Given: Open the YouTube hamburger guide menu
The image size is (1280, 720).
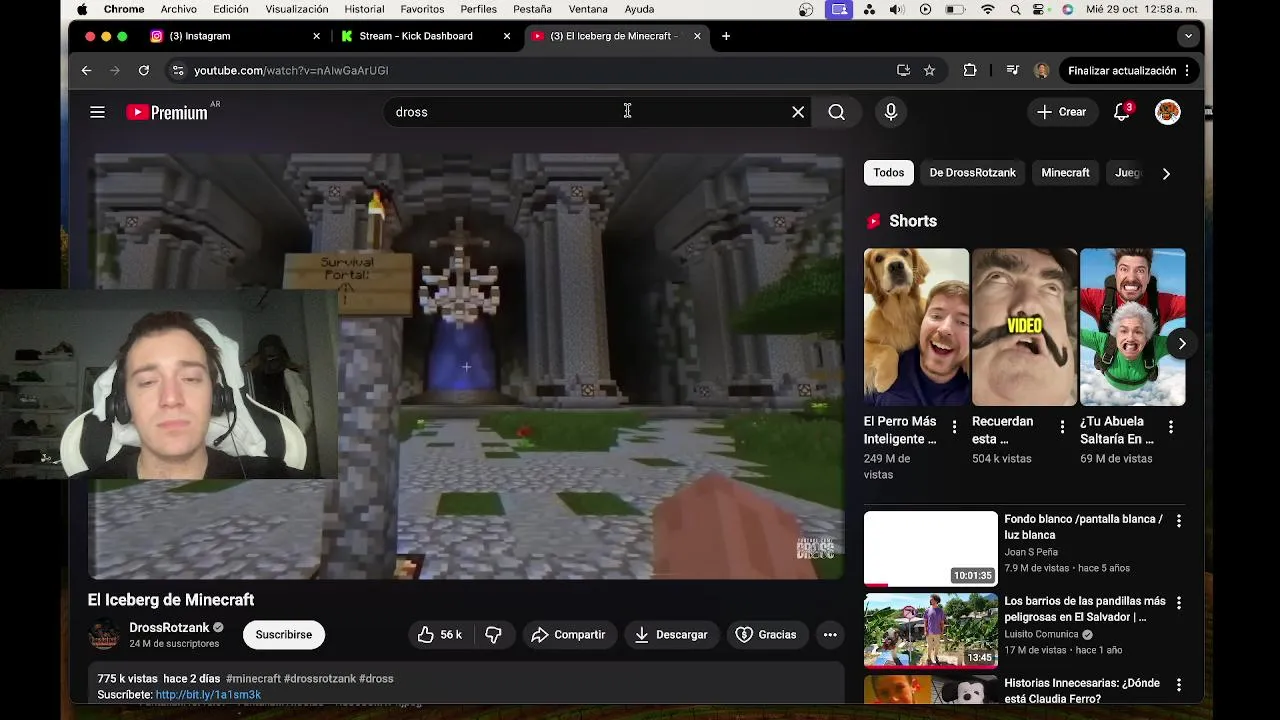Looking at the screenshot, I should [97, 112].
